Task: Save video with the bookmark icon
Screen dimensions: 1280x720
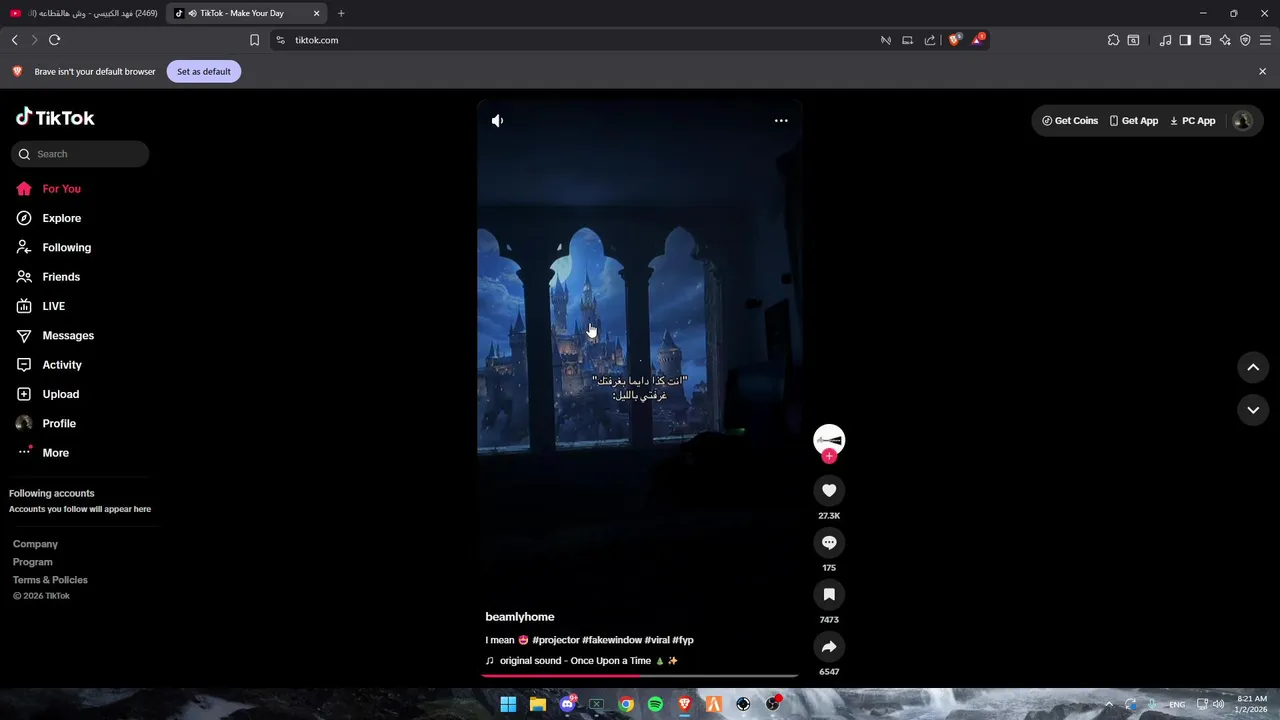Action: pos(829,594)
